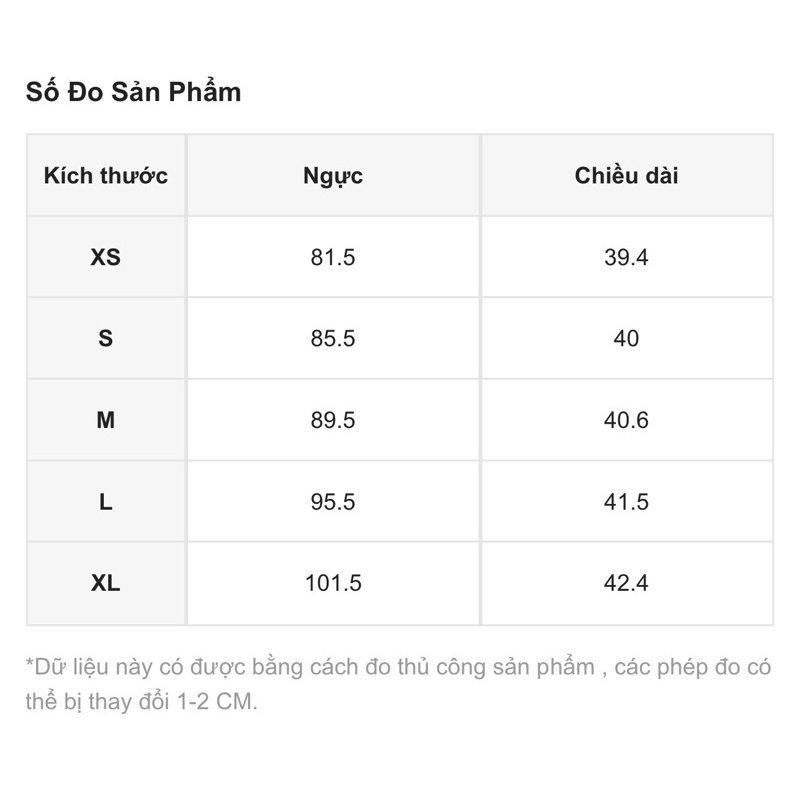Click the 40 length value for size S
This screenshot has height=800, width=800.
627,338
